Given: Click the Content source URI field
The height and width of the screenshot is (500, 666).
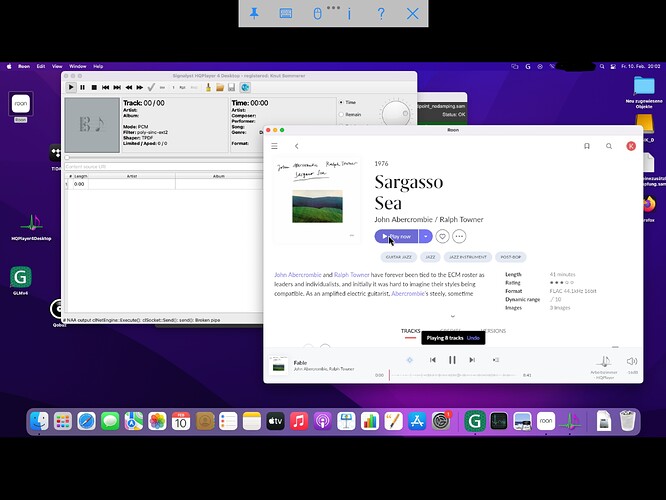Looking at the screenshot, I should coord(164,167).
